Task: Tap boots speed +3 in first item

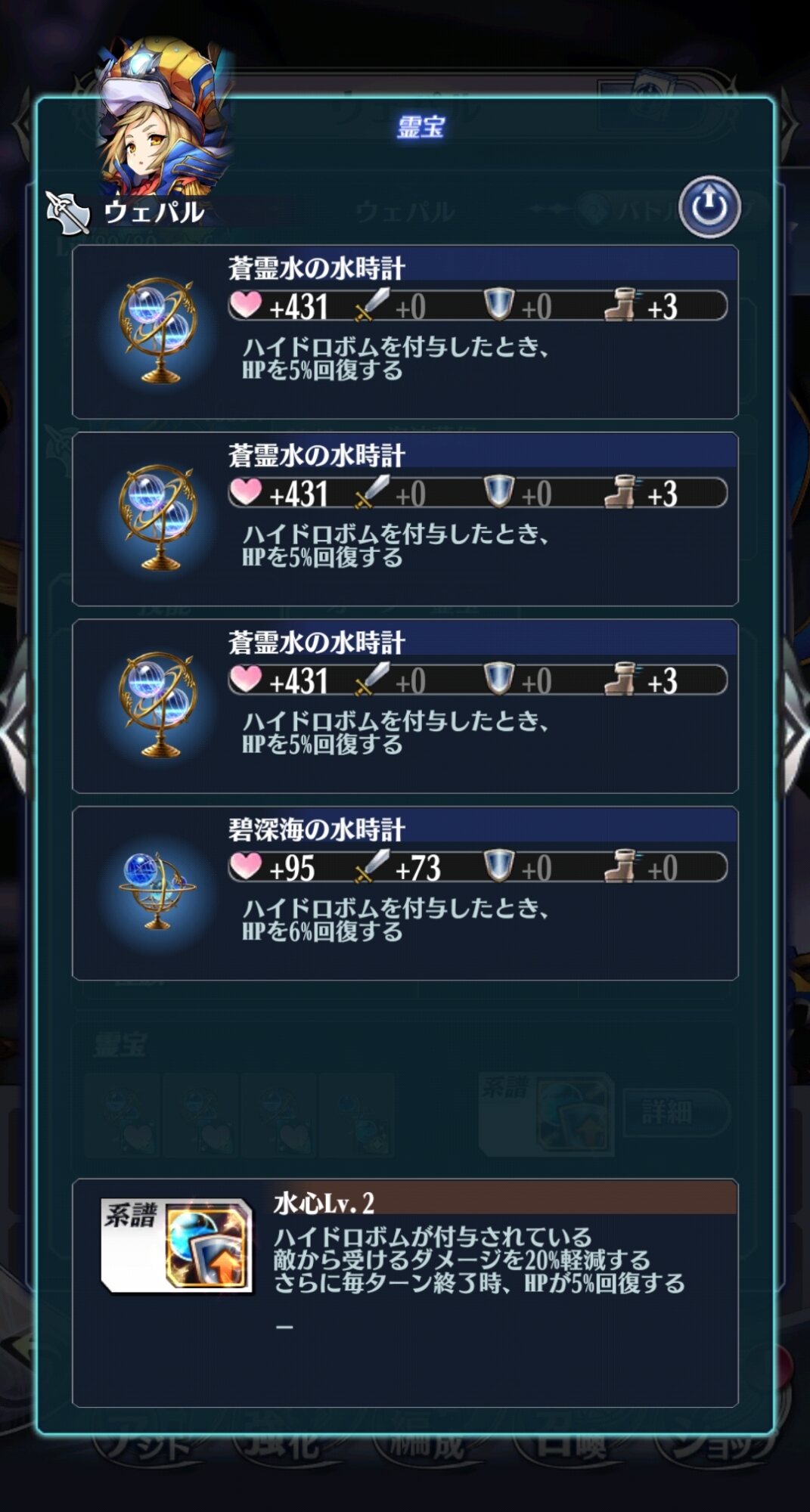Action: pyautogui.click(x=643, y=306)
